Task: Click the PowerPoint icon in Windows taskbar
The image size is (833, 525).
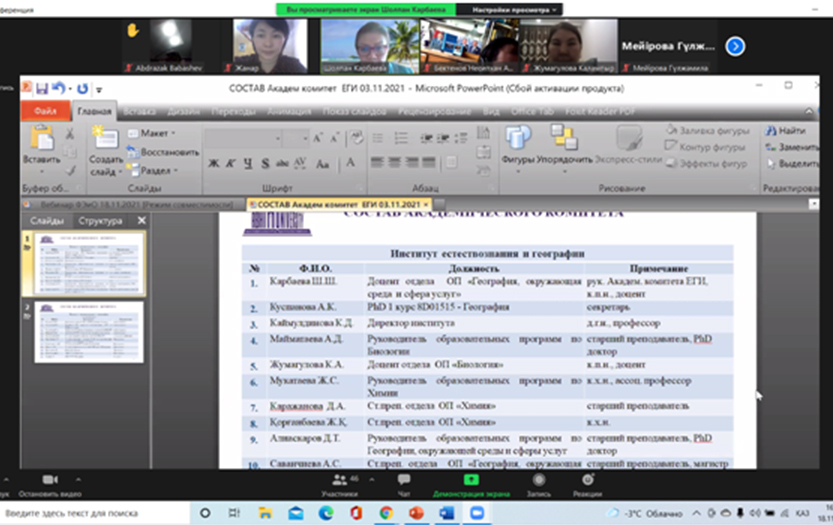Action: click(x=416, y=512)
